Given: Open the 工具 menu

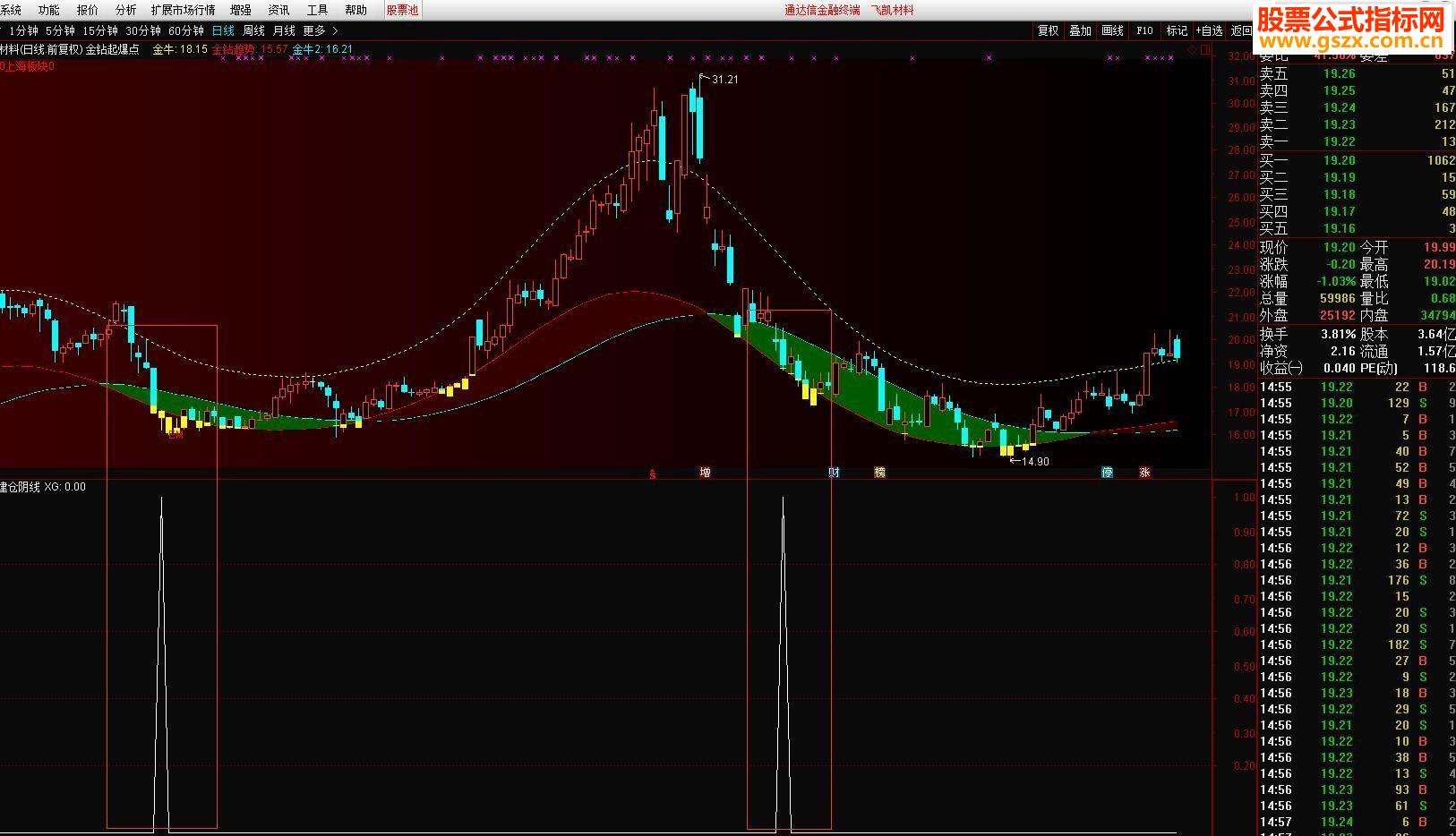Looking at the screenshot, I should 317,10.
